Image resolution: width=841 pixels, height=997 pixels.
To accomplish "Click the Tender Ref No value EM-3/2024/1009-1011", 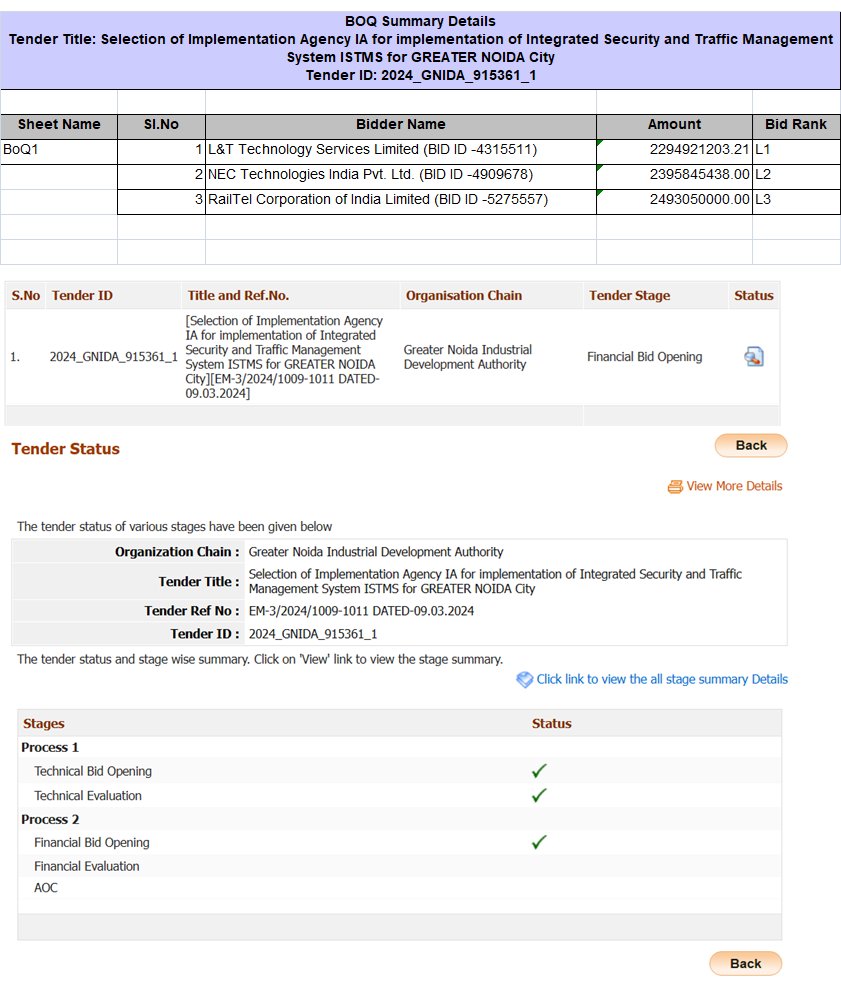I will tap(361, 611).
